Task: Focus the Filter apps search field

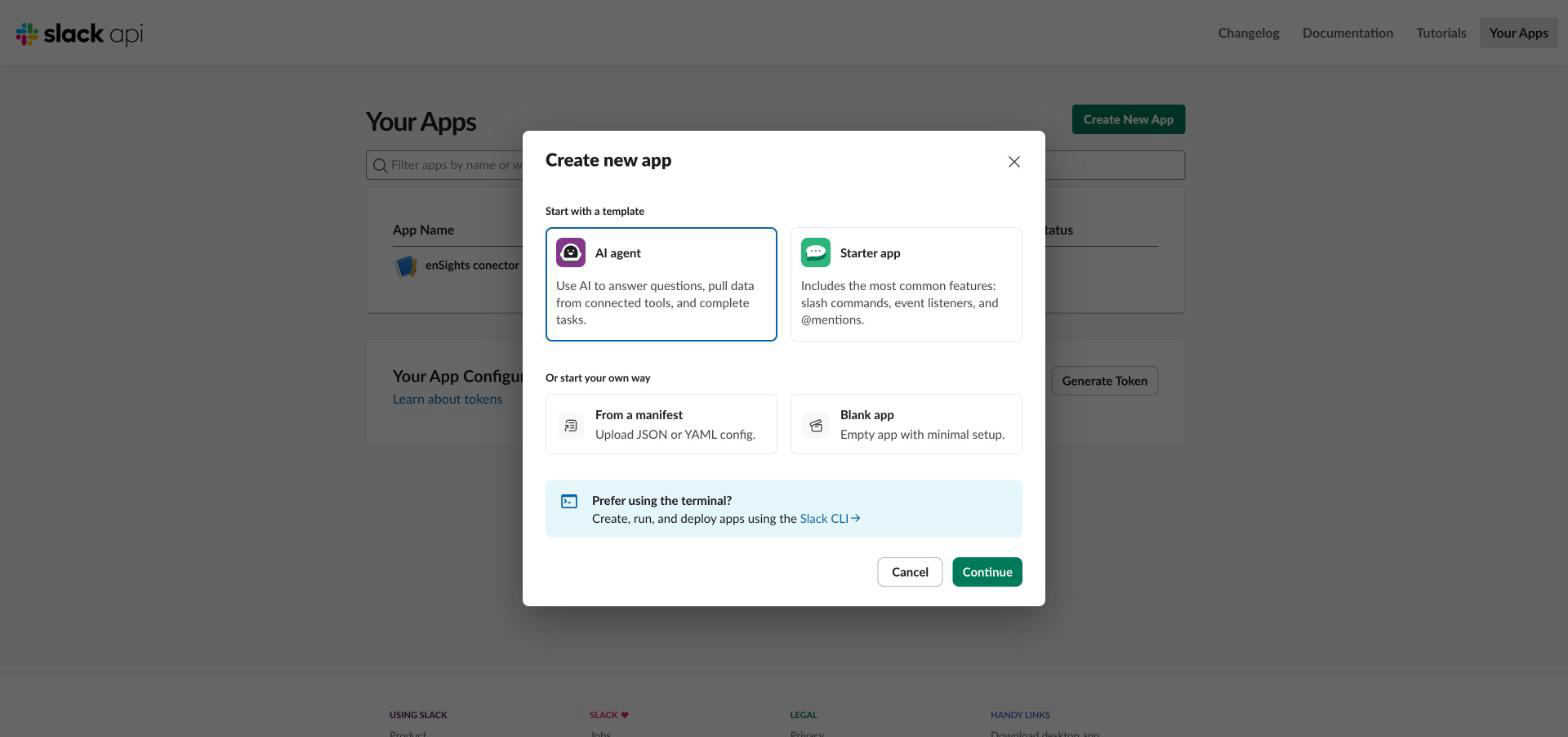Action: tap(775, 165)
